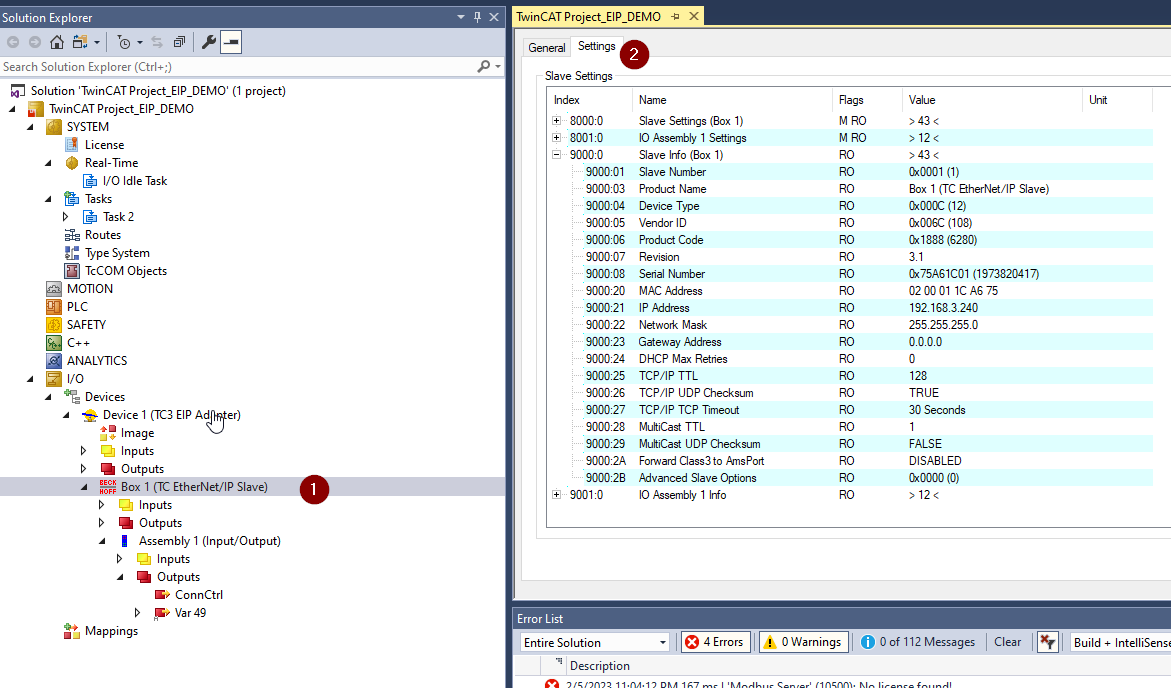Open Solution Explorer window position dropdown arrow
This screenshot has height=688, width=1171.
(461, 16)
